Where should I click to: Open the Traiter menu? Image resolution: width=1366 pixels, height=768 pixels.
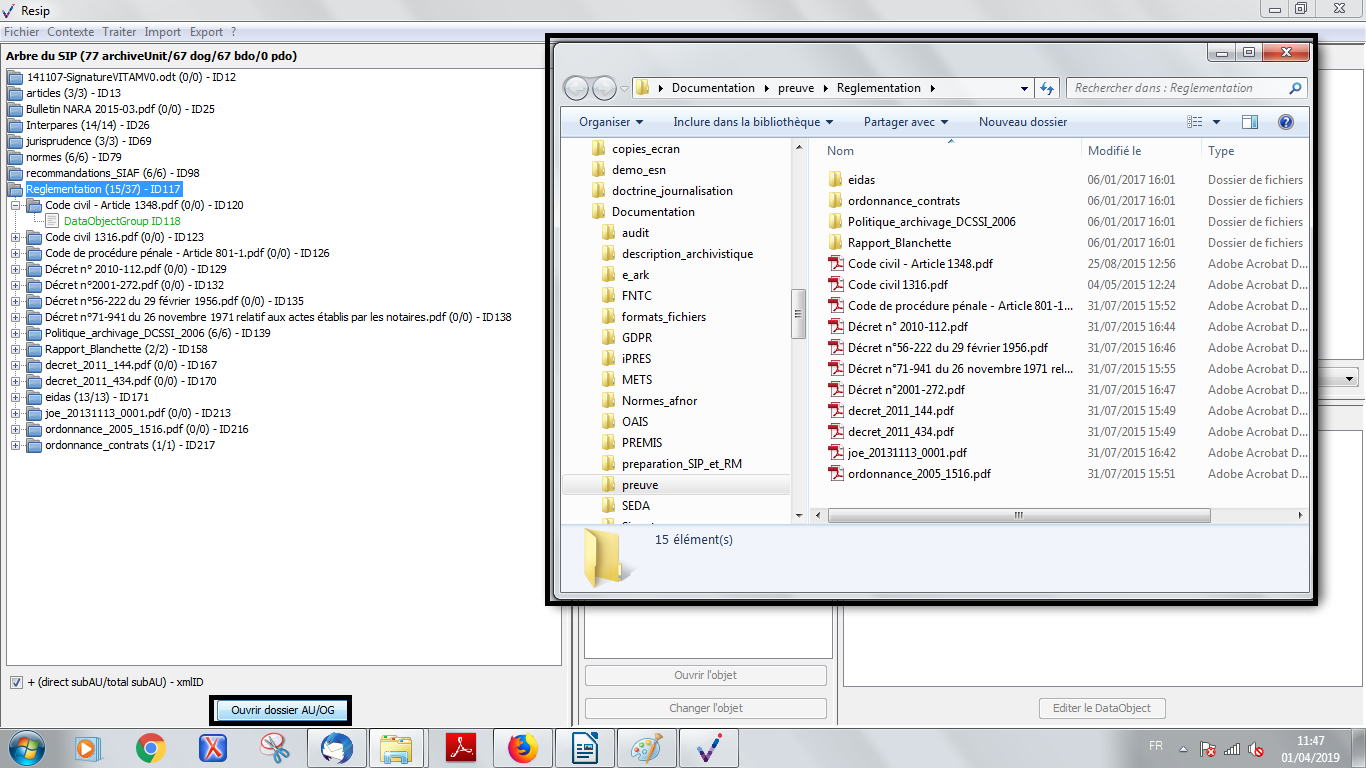(119, 32)
